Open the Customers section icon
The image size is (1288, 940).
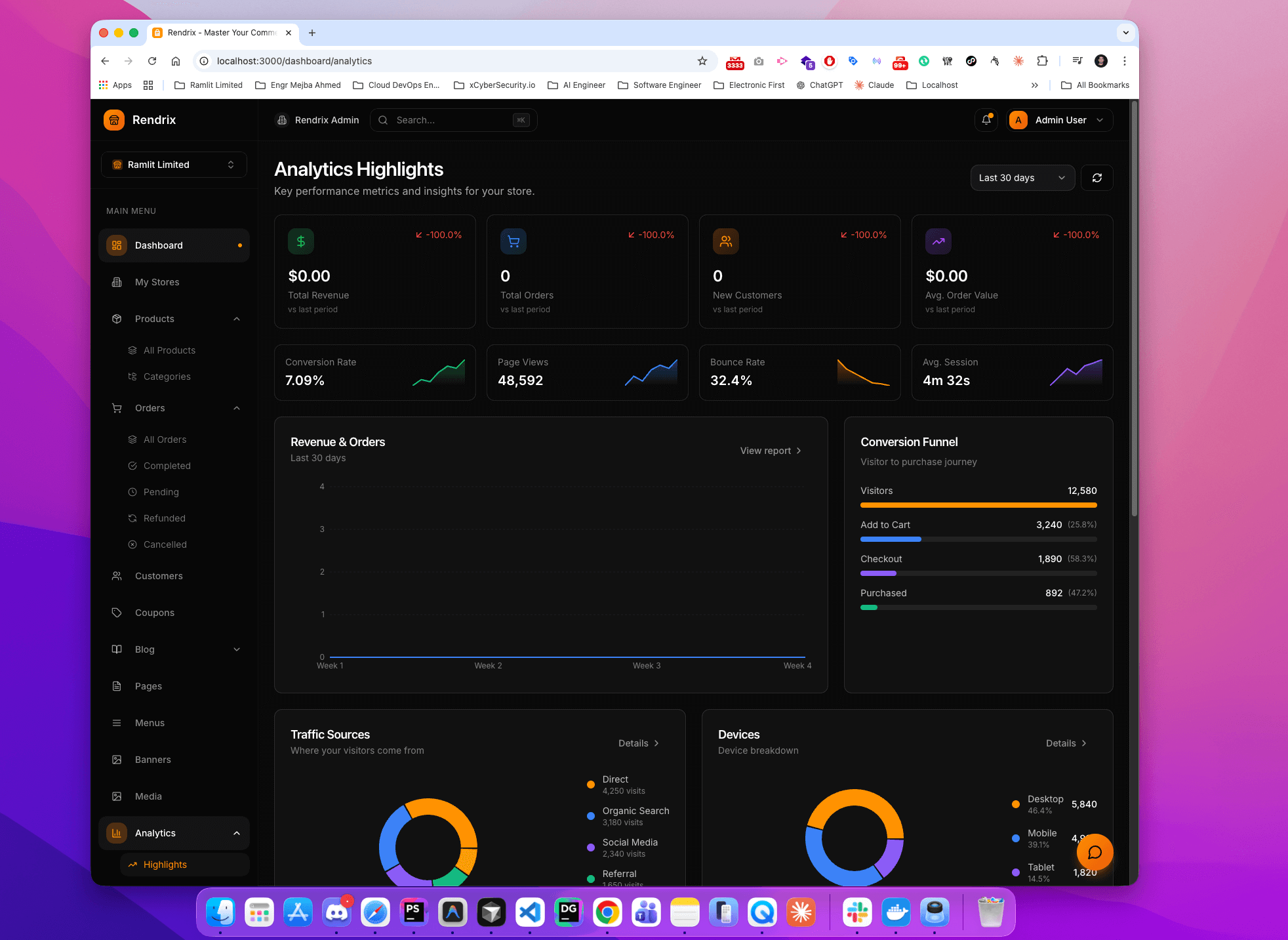click(x=117, y=575)
